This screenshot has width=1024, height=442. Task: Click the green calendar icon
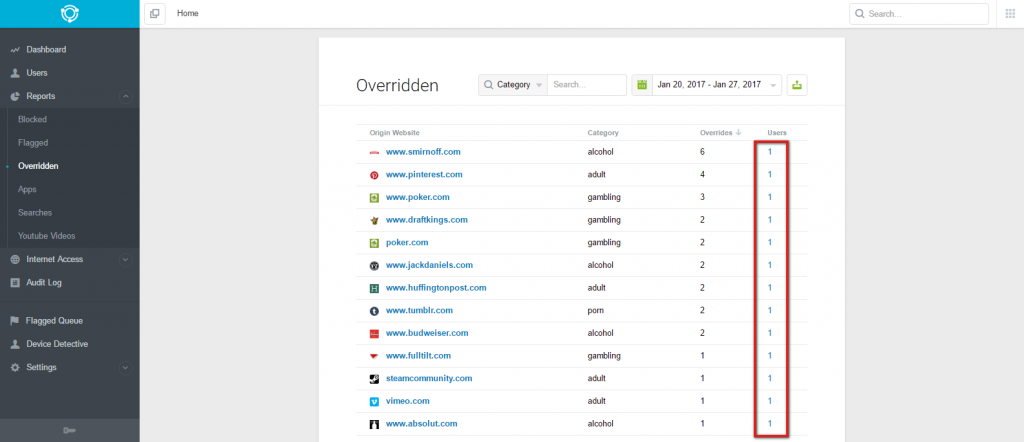point(642,85)
